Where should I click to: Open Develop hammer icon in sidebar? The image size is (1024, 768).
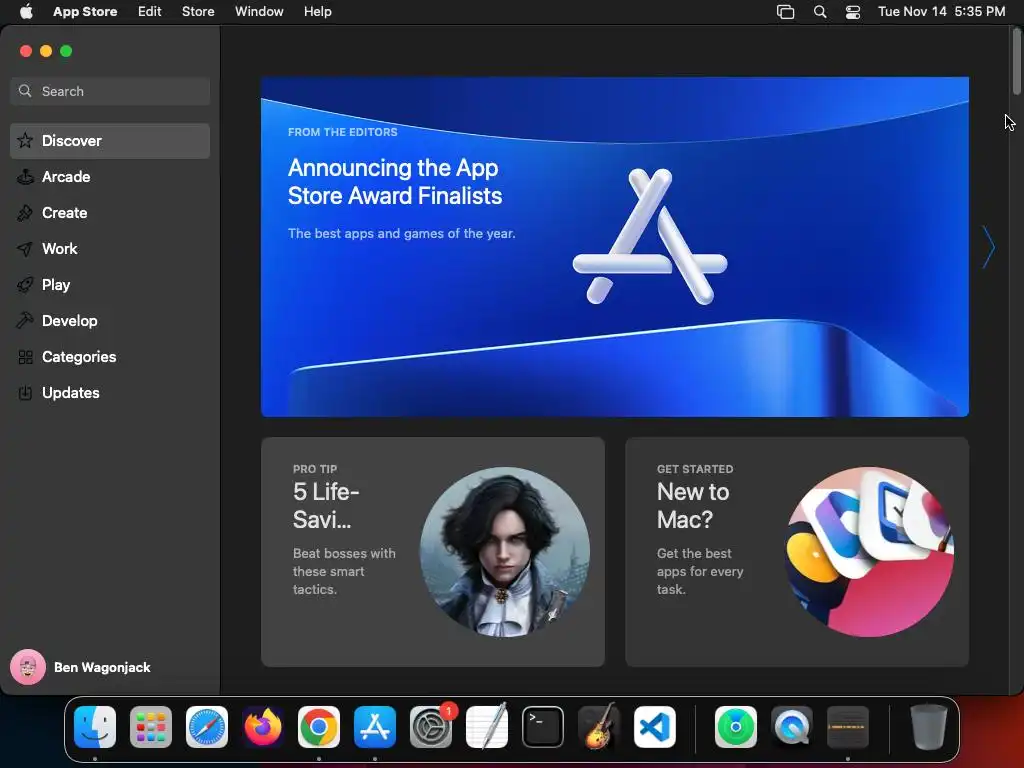[x=25, y=321]
